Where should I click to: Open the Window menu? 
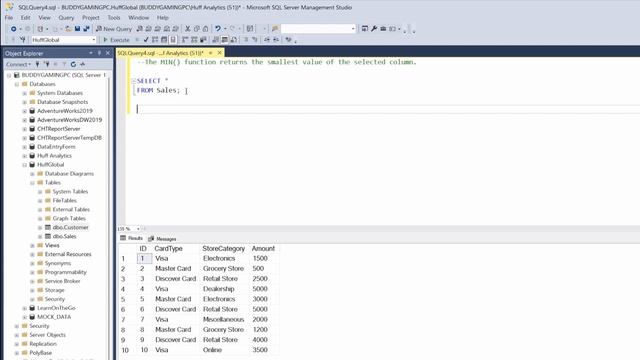[x=138, y=18]
